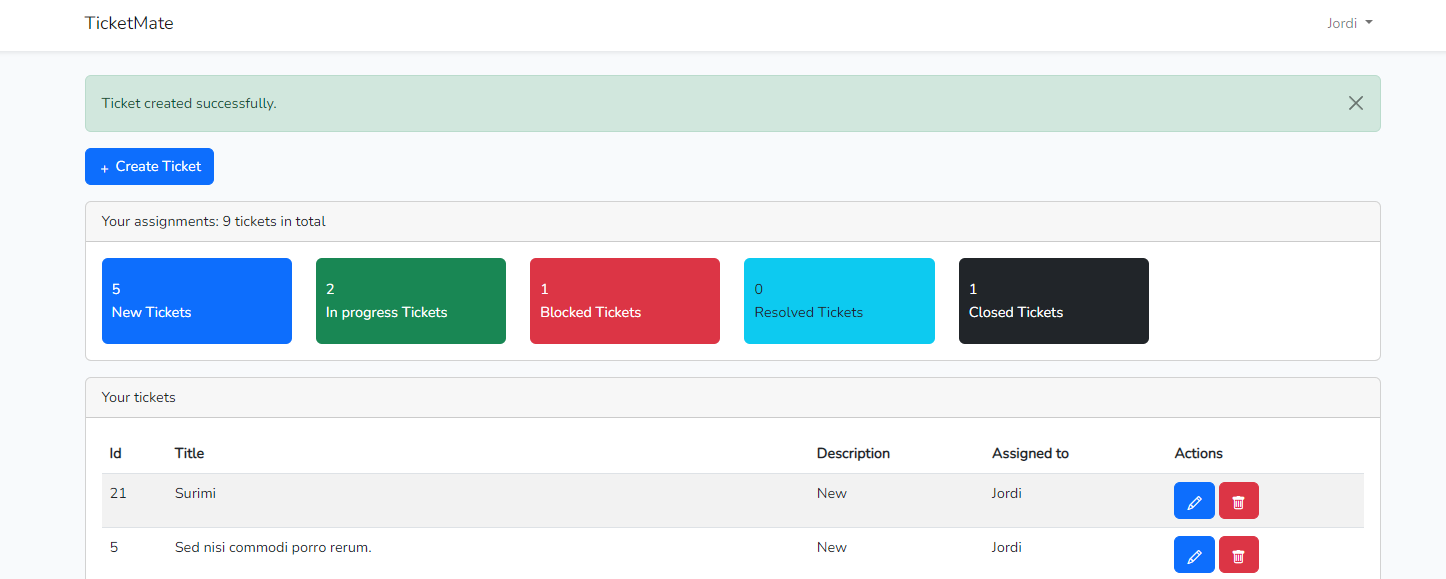Open the Closed Tickets card
This screenshot has height=579, width=1446.
1053,300
